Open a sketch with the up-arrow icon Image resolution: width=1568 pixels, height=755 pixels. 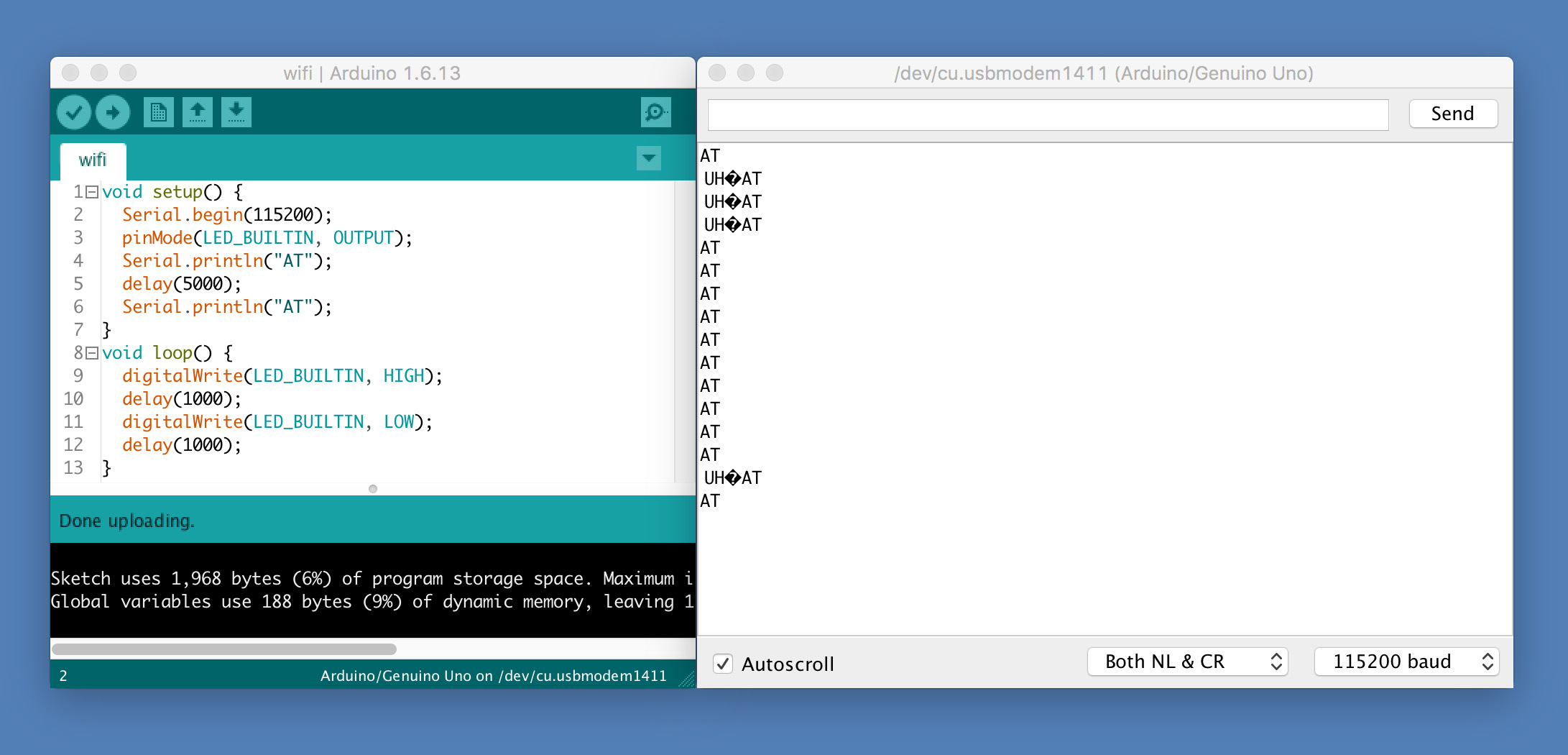198,112
